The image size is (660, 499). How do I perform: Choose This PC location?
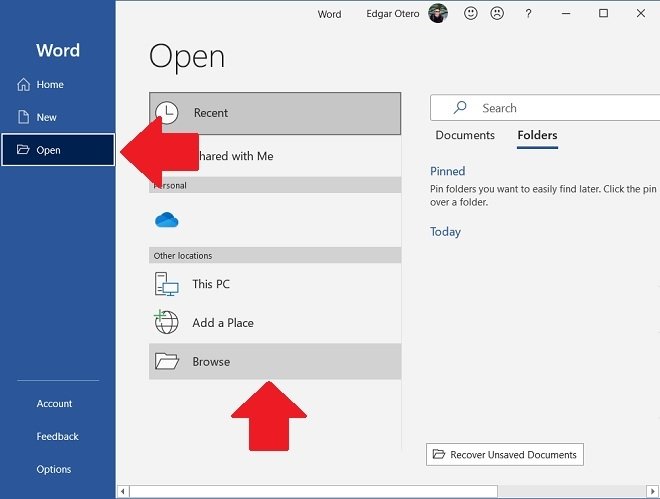[275, 284]
